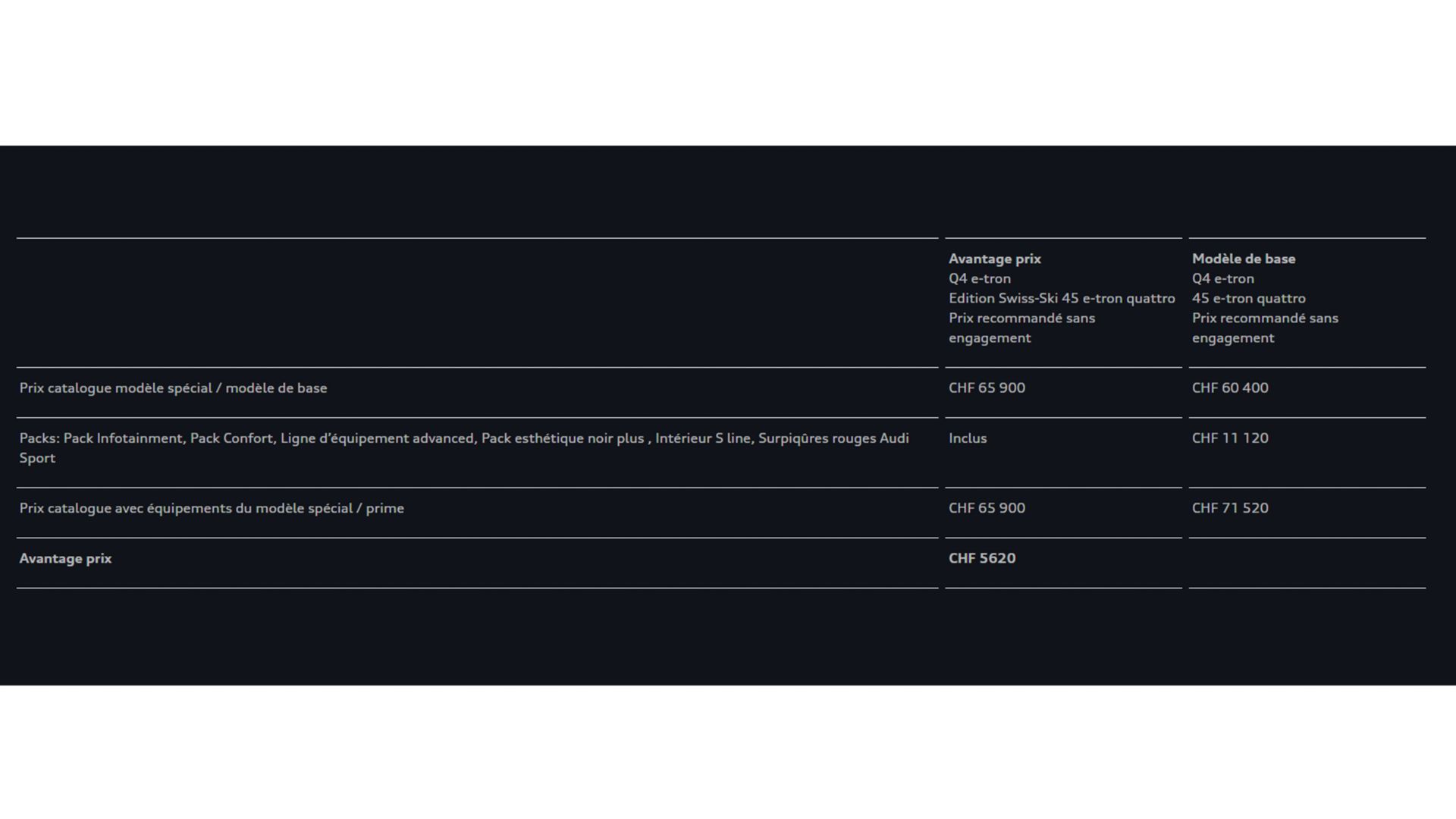Viewport: 1456px width, 819px height.
Task: Click 'Q4 e-tron' under Avantage prix header
Action: click(979, 278)
